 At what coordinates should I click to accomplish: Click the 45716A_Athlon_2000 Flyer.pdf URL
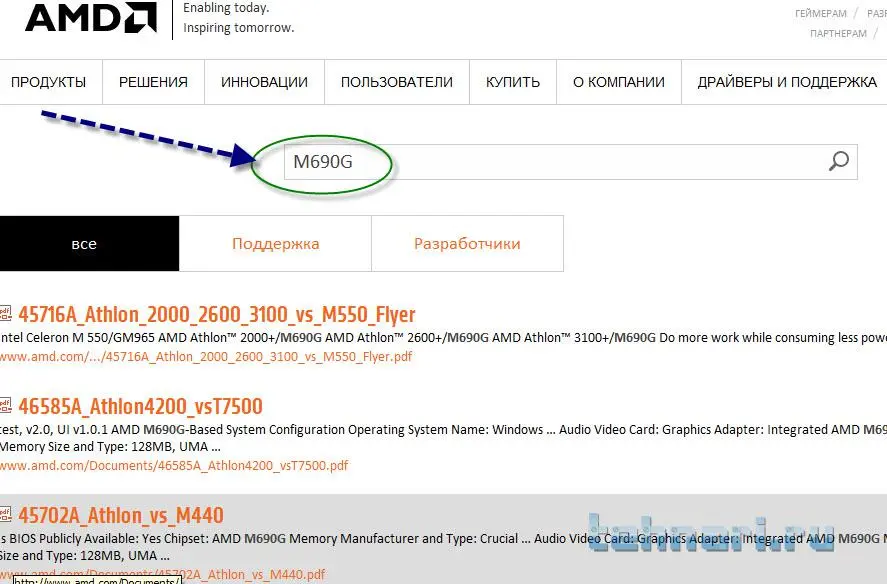coord(206,357)
